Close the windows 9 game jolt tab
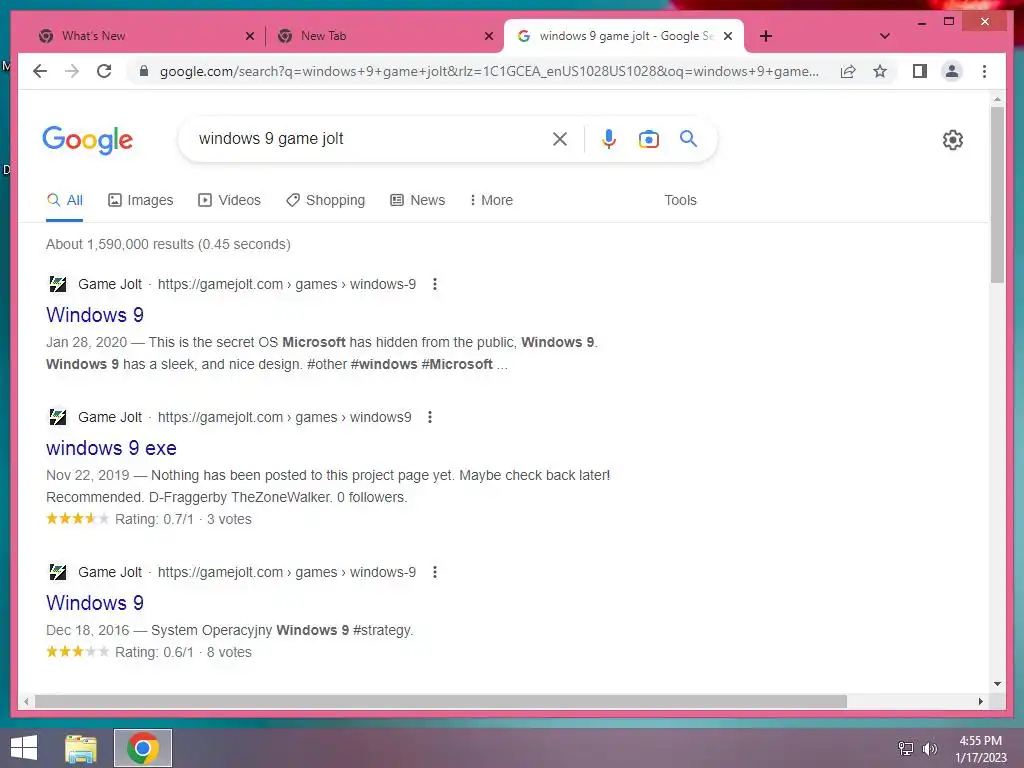This screenshot has width=1024, height=768. tap(728, 36)
